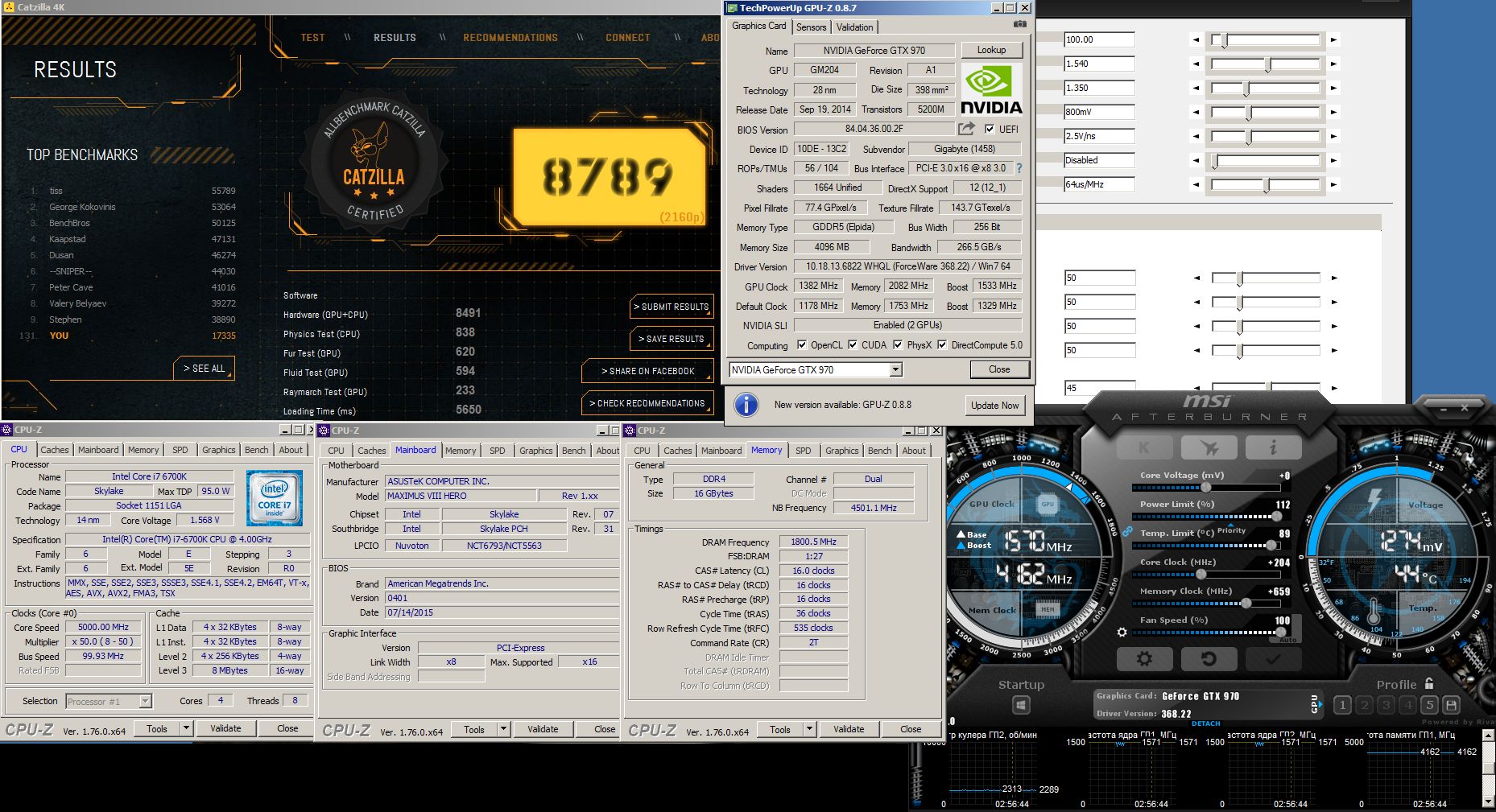Toggle the fan speed Auto button
Viewport: 1496px width, 812px height.
pyautogui.click(x=1288, y=641)
